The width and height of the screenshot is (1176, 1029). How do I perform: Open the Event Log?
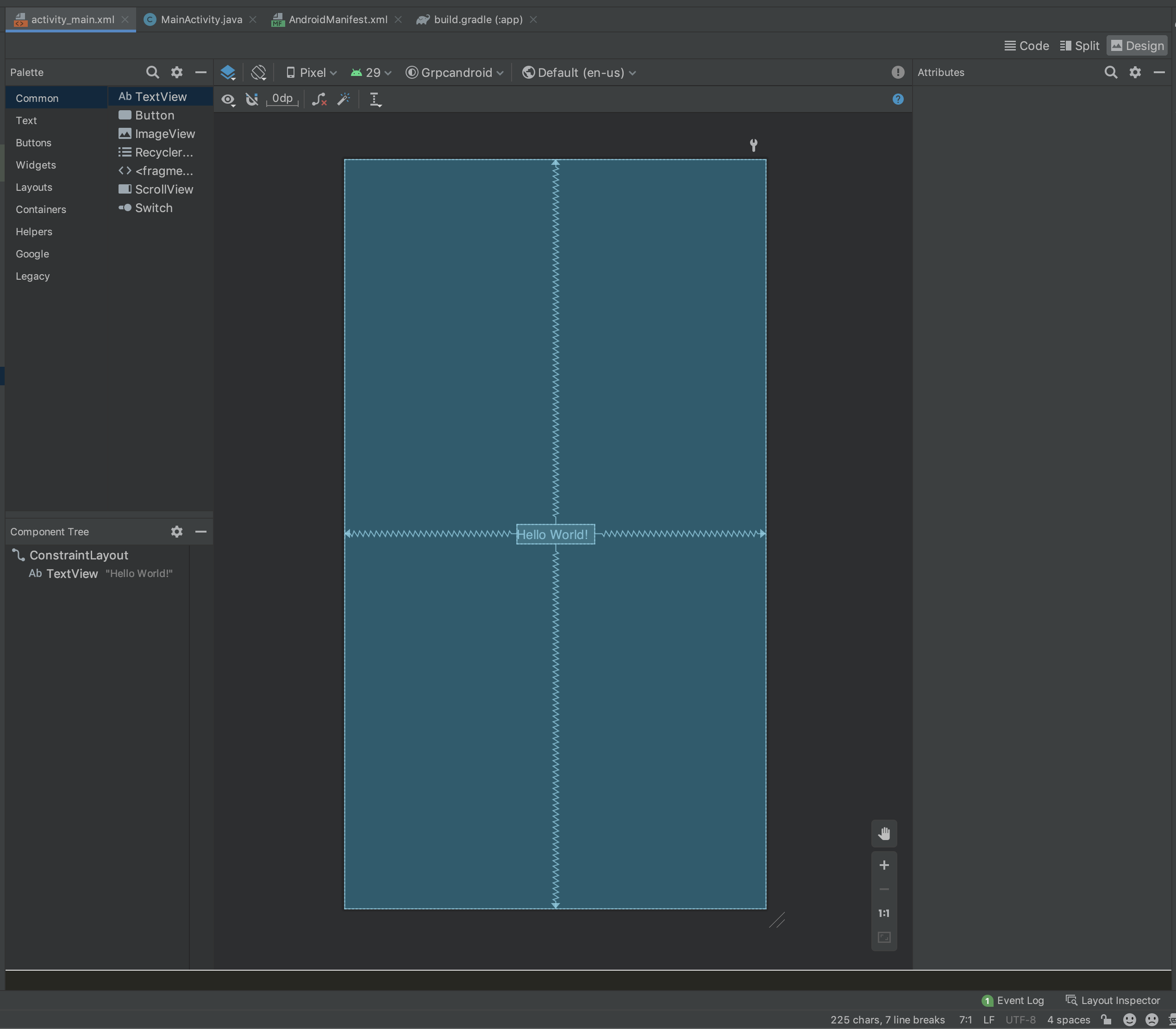click(x=1013, y=1000)
